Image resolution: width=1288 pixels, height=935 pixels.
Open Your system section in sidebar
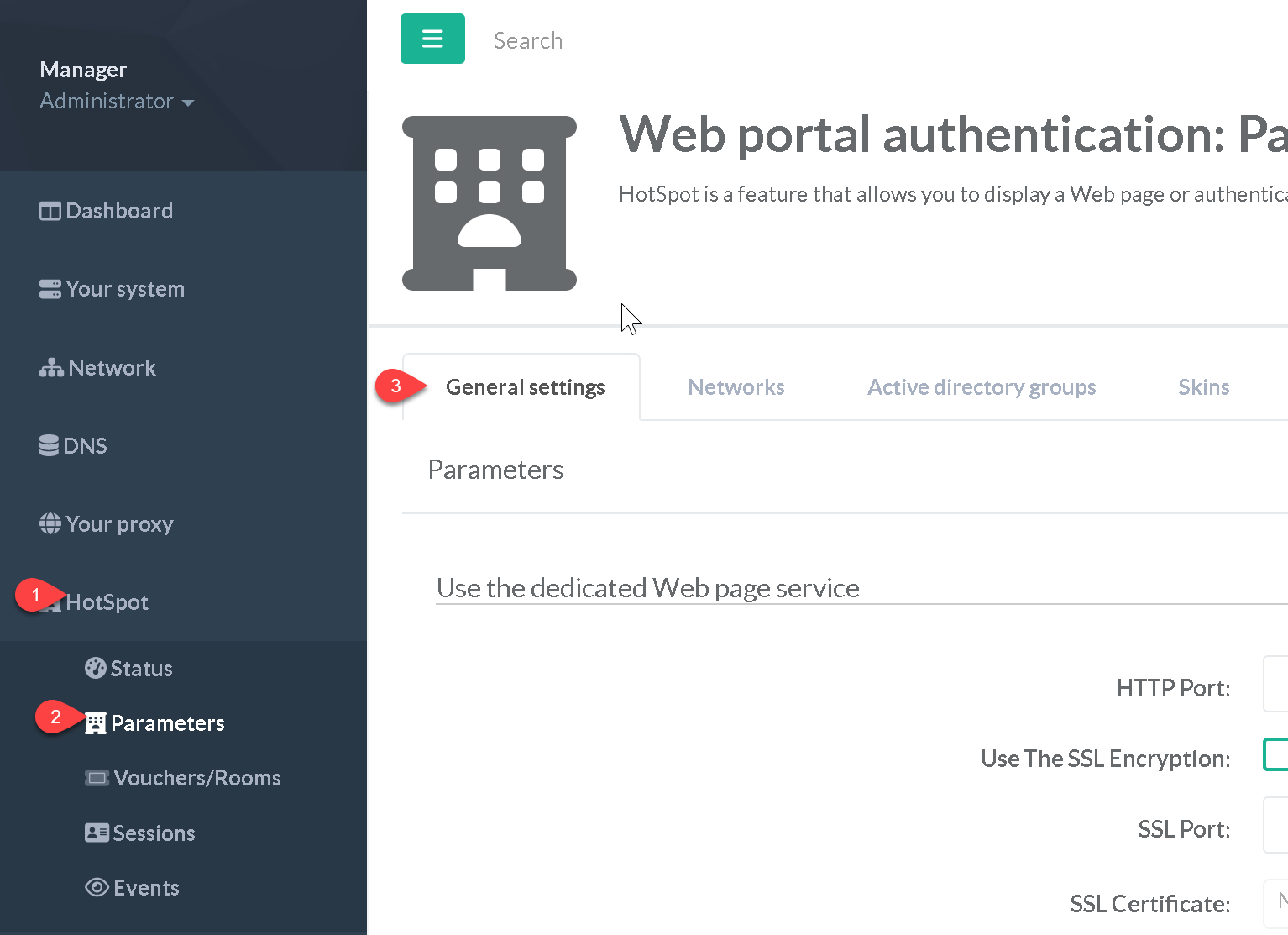point(113,289)
